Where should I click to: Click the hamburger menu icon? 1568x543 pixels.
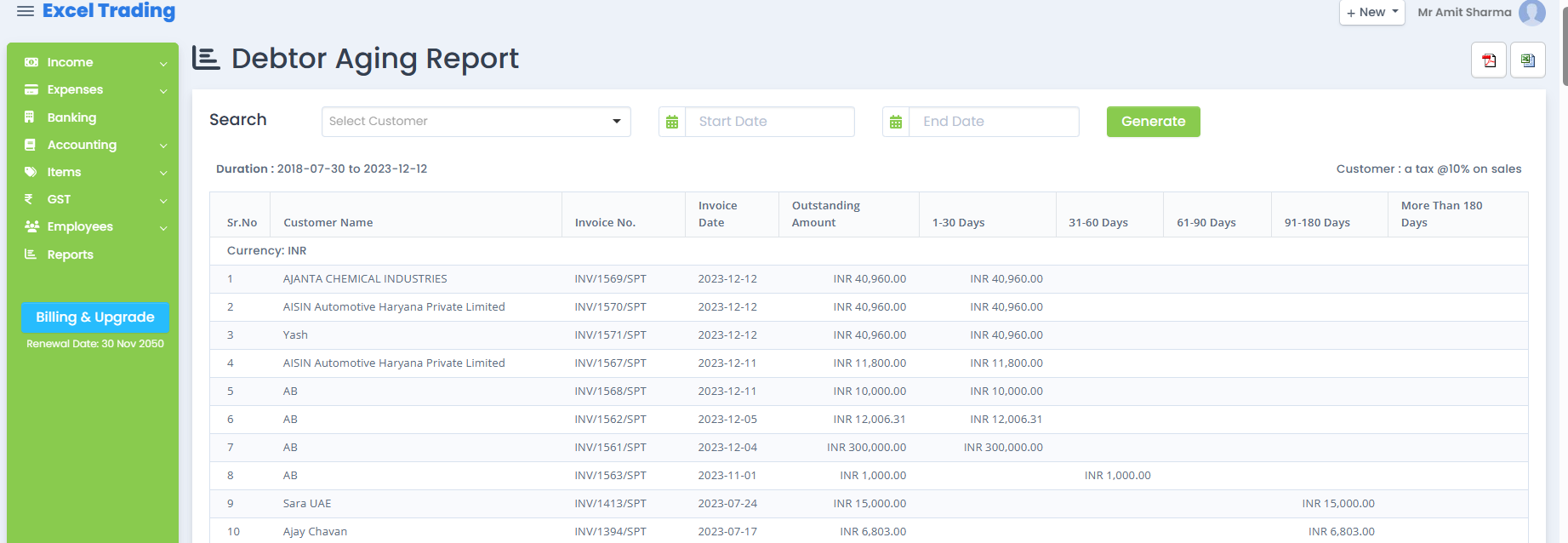point(26,11)
